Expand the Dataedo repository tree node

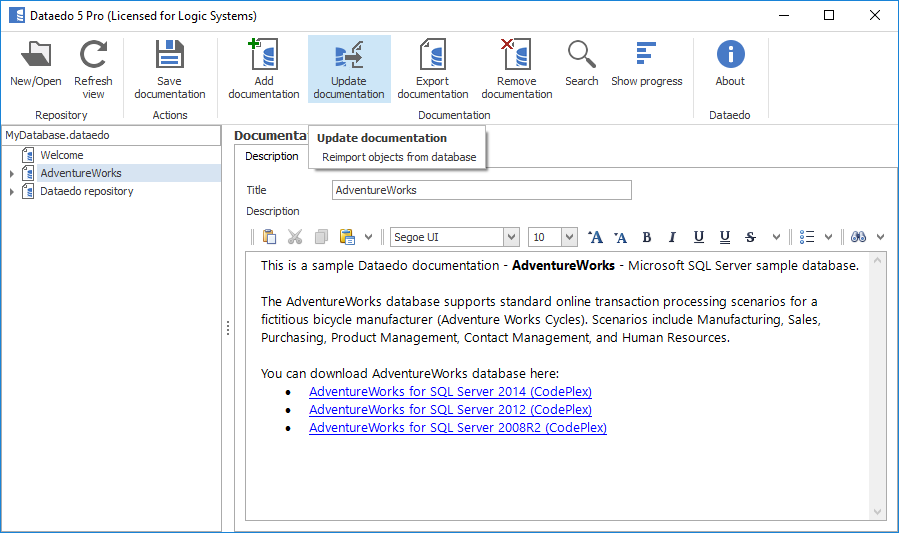pos(12,192)
